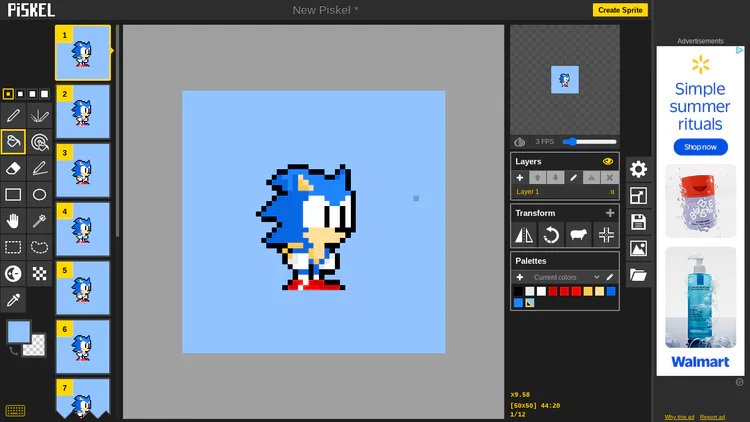The image size is (750, 422).
Task: Select the same-color paint tool
Action: (x=39, y=142)
